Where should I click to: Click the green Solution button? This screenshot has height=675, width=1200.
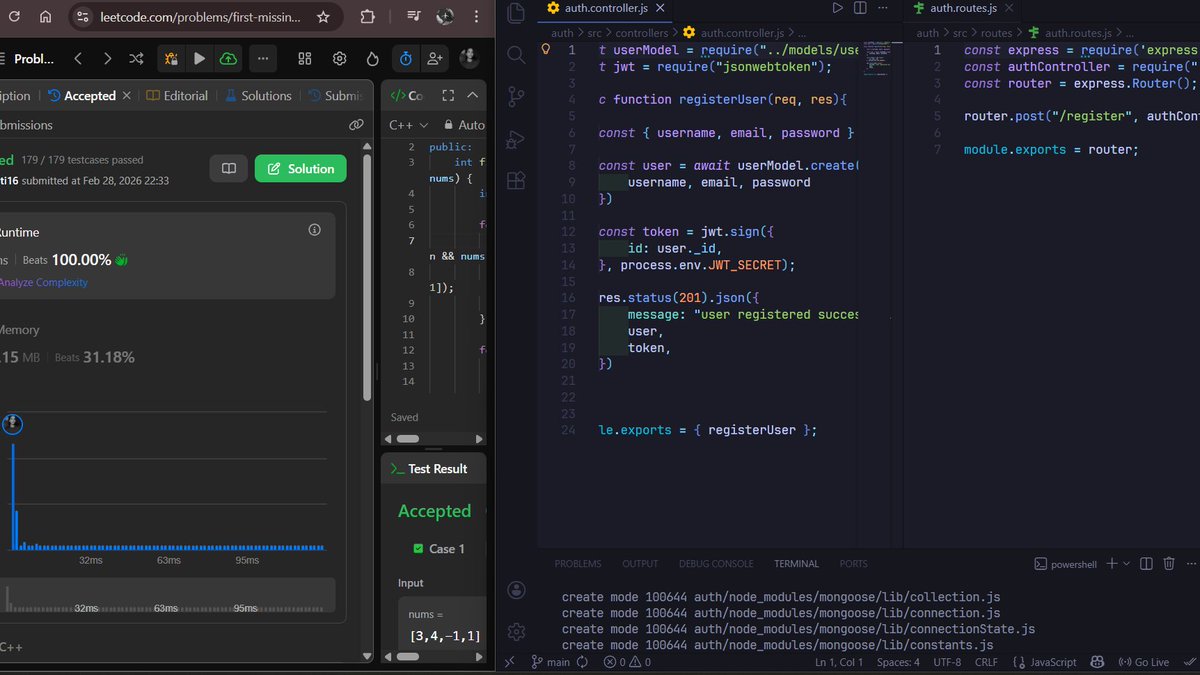coord(301,169)
